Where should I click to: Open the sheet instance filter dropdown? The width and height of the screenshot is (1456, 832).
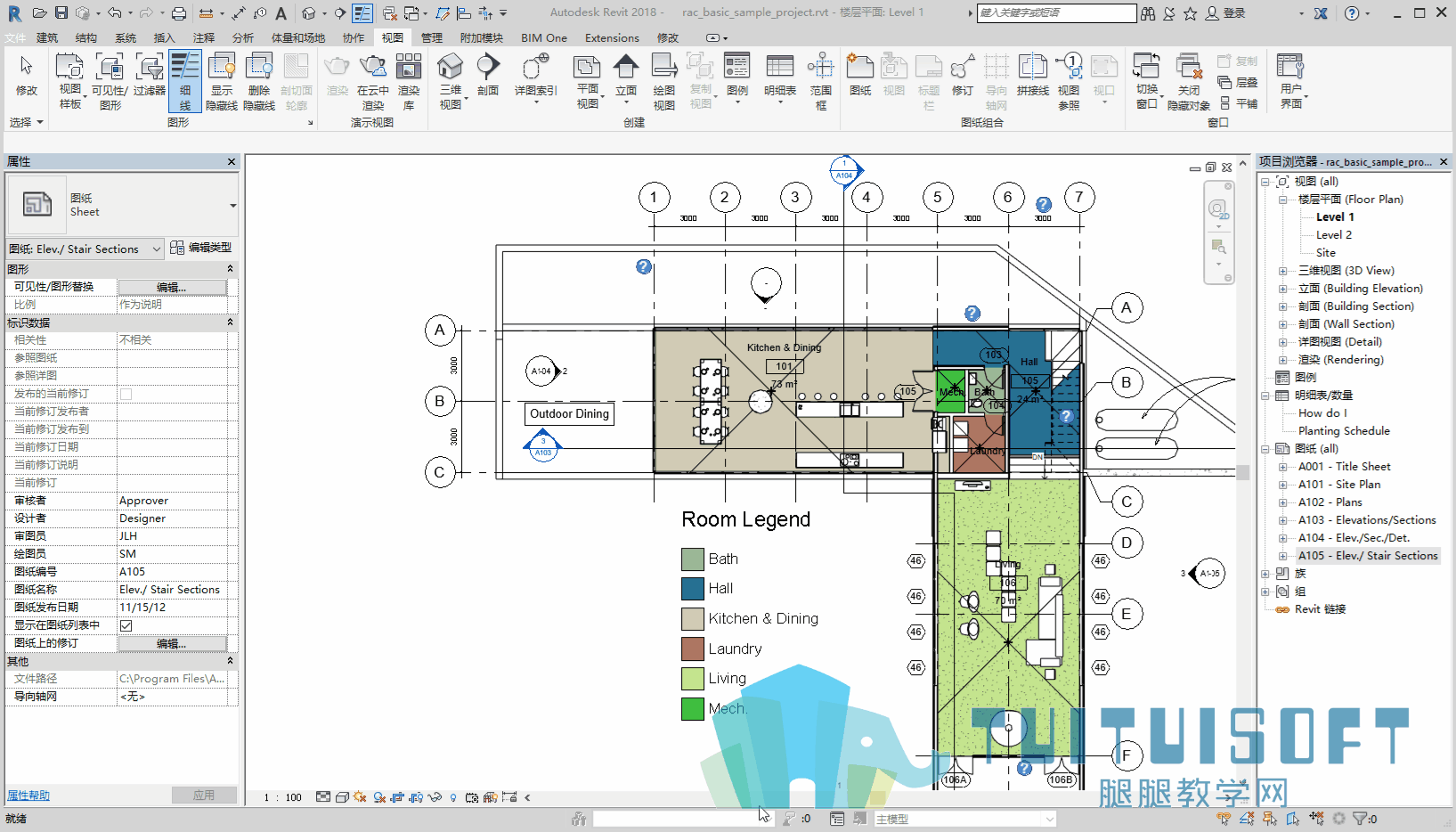pos(85,249)
